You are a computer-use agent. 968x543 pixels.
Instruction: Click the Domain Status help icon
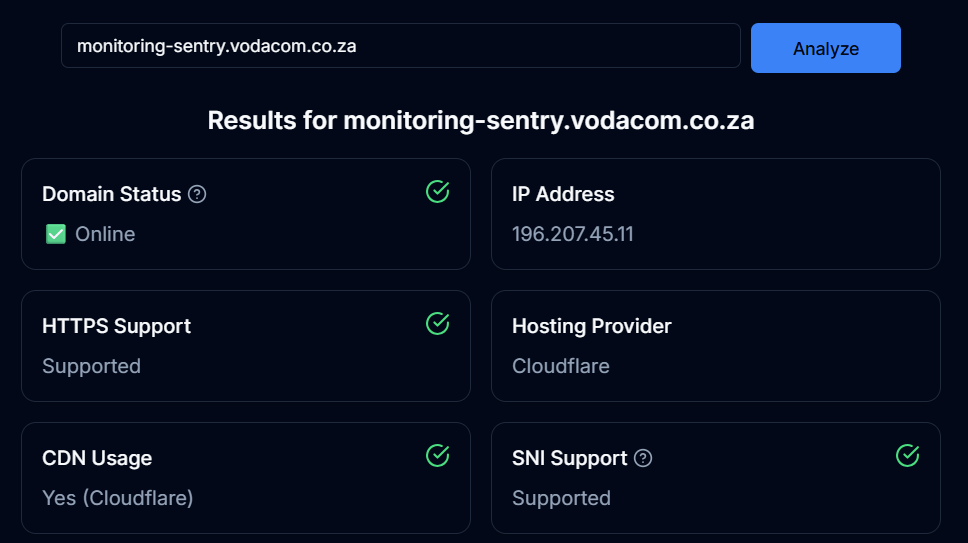(x=197, y=194)
